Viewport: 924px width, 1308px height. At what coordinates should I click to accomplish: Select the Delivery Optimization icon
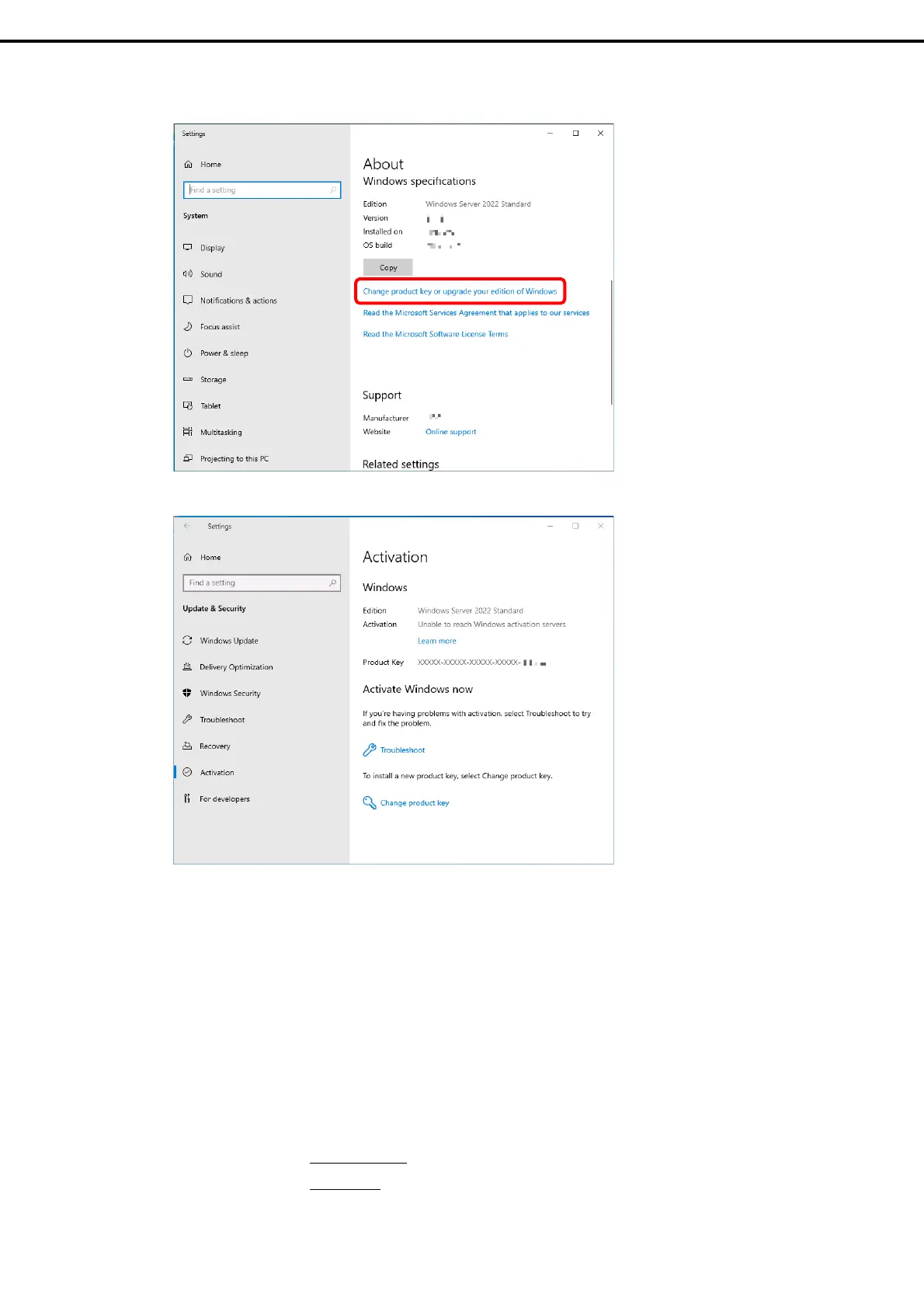187,667
